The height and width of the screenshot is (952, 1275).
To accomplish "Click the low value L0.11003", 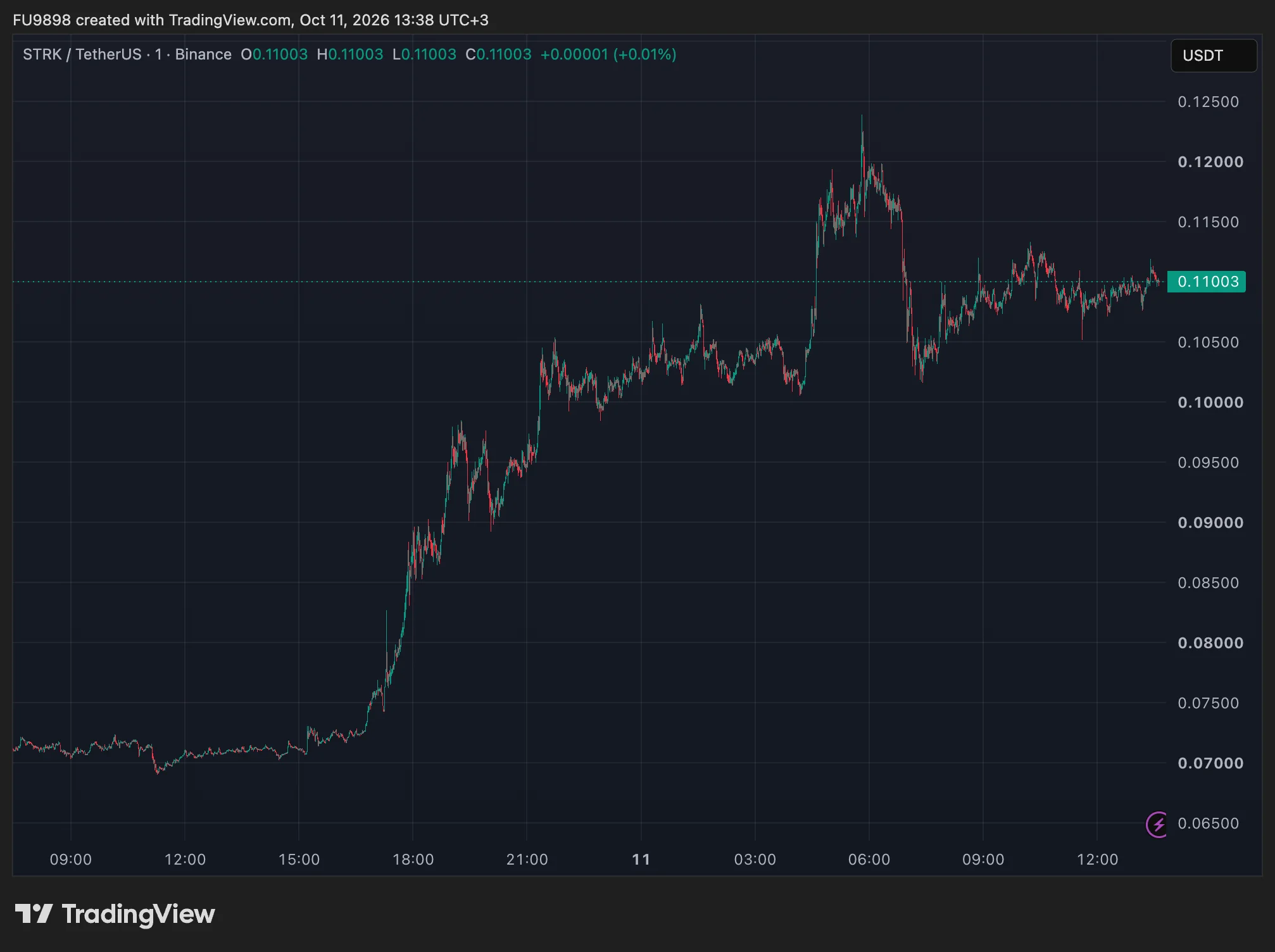I will 424,54.
